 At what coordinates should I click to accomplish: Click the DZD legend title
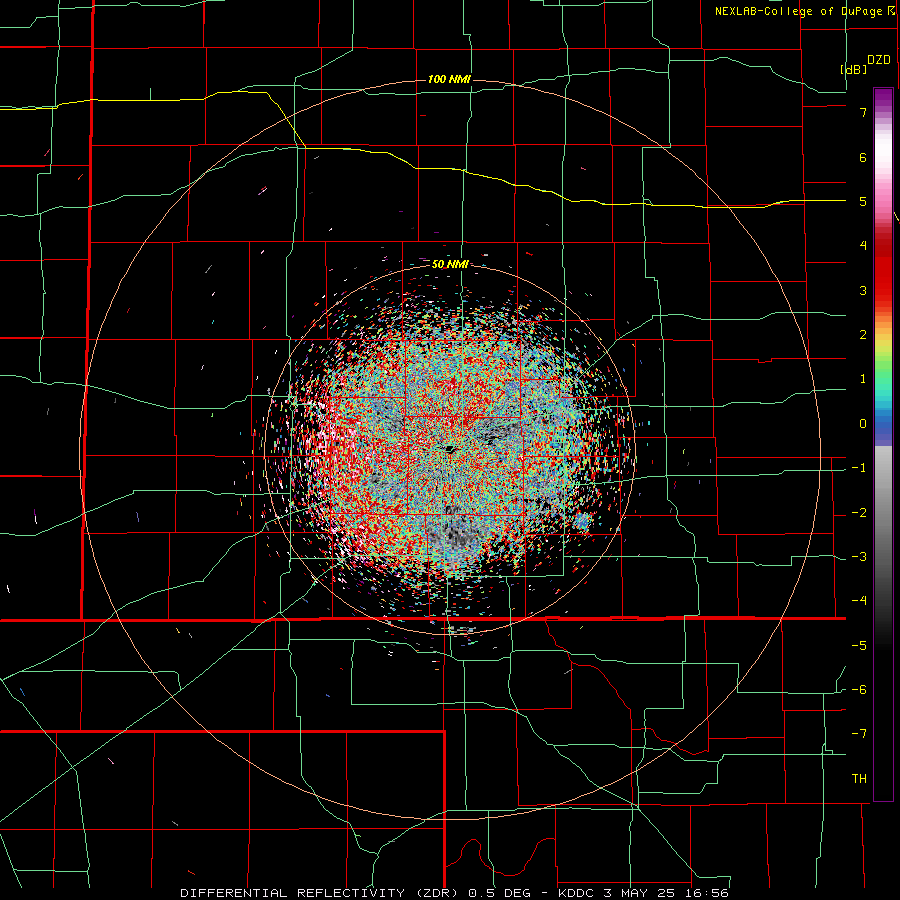[879, 60]
